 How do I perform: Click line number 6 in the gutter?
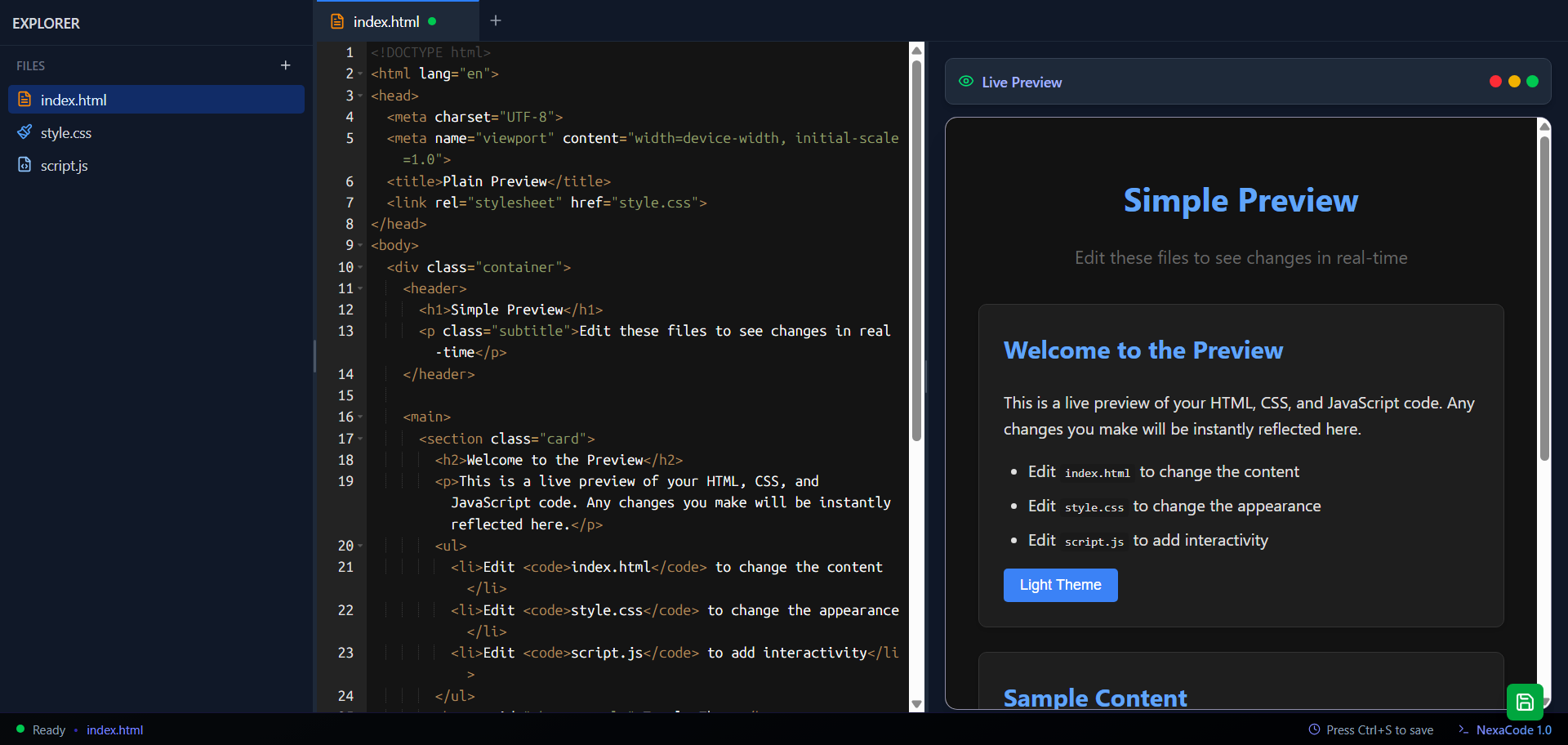(x=350, y=181)
